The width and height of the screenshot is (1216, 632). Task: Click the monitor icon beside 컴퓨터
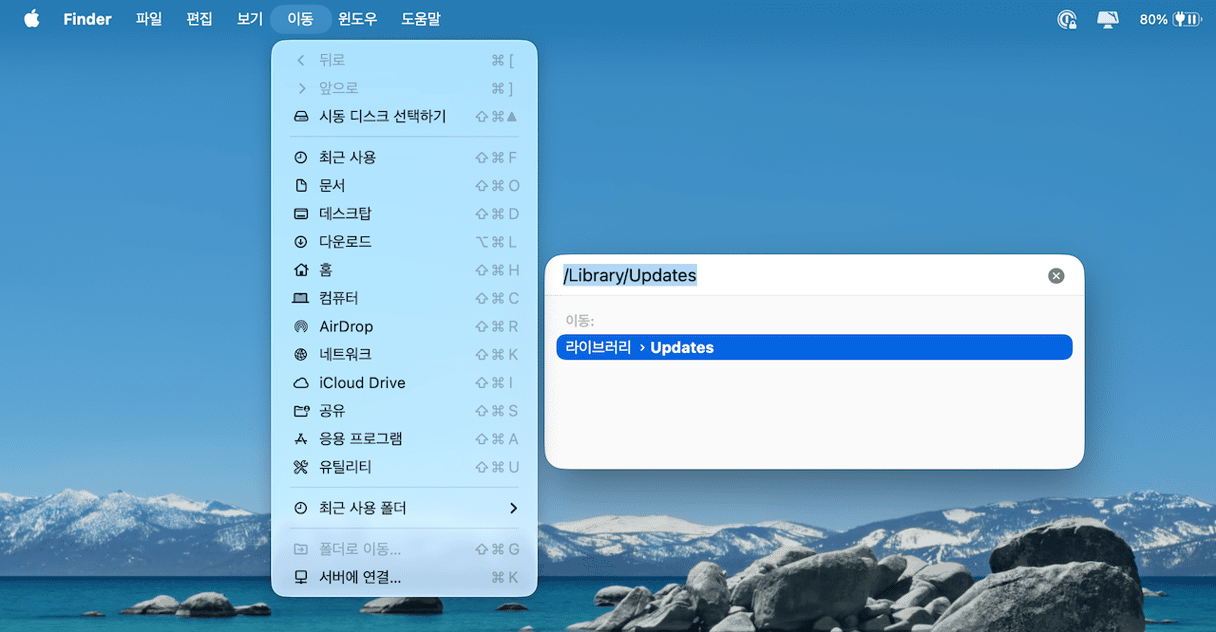pos(301,297)
